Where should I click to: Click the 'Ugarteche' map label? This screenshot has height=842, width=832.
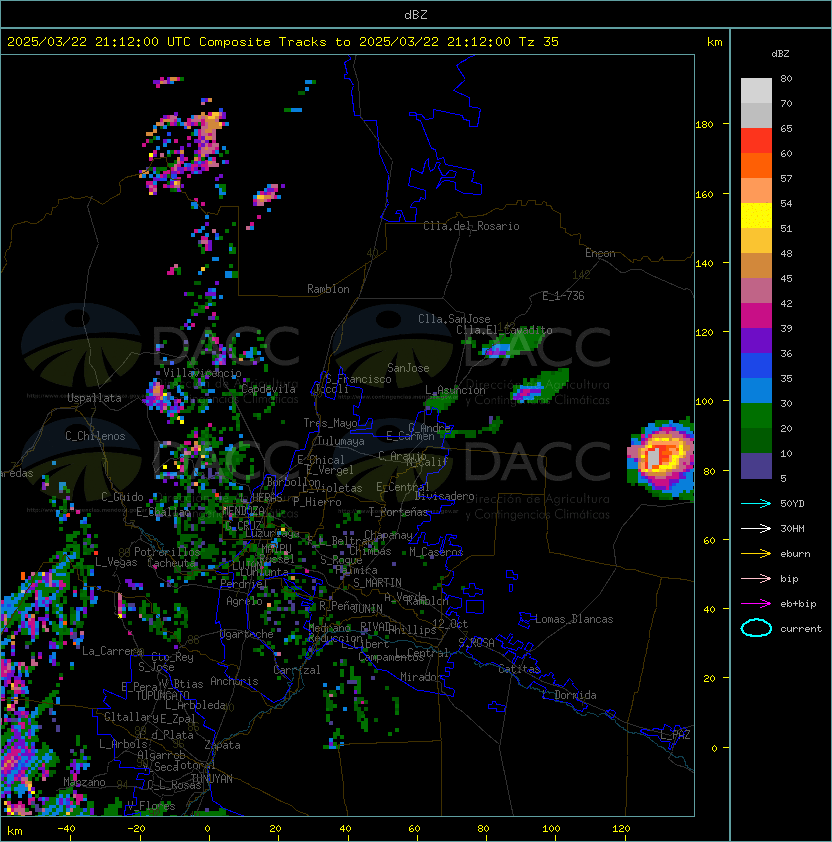(247, 634)
